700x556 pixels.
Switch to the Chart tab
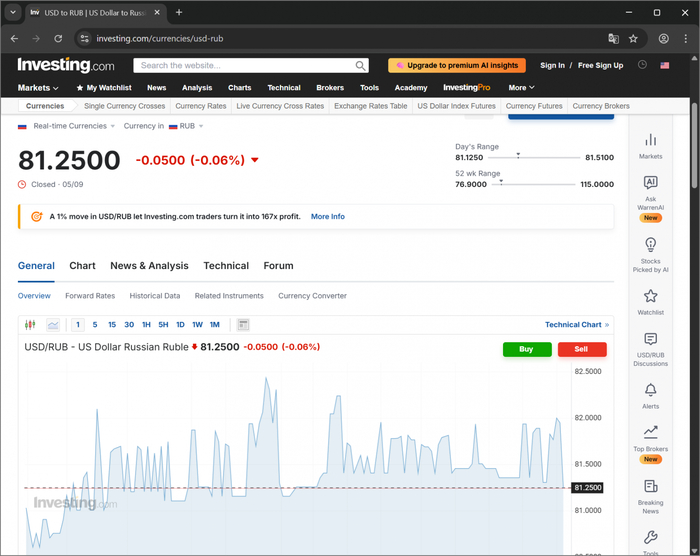pyautogui.click(x=82, y=266)
